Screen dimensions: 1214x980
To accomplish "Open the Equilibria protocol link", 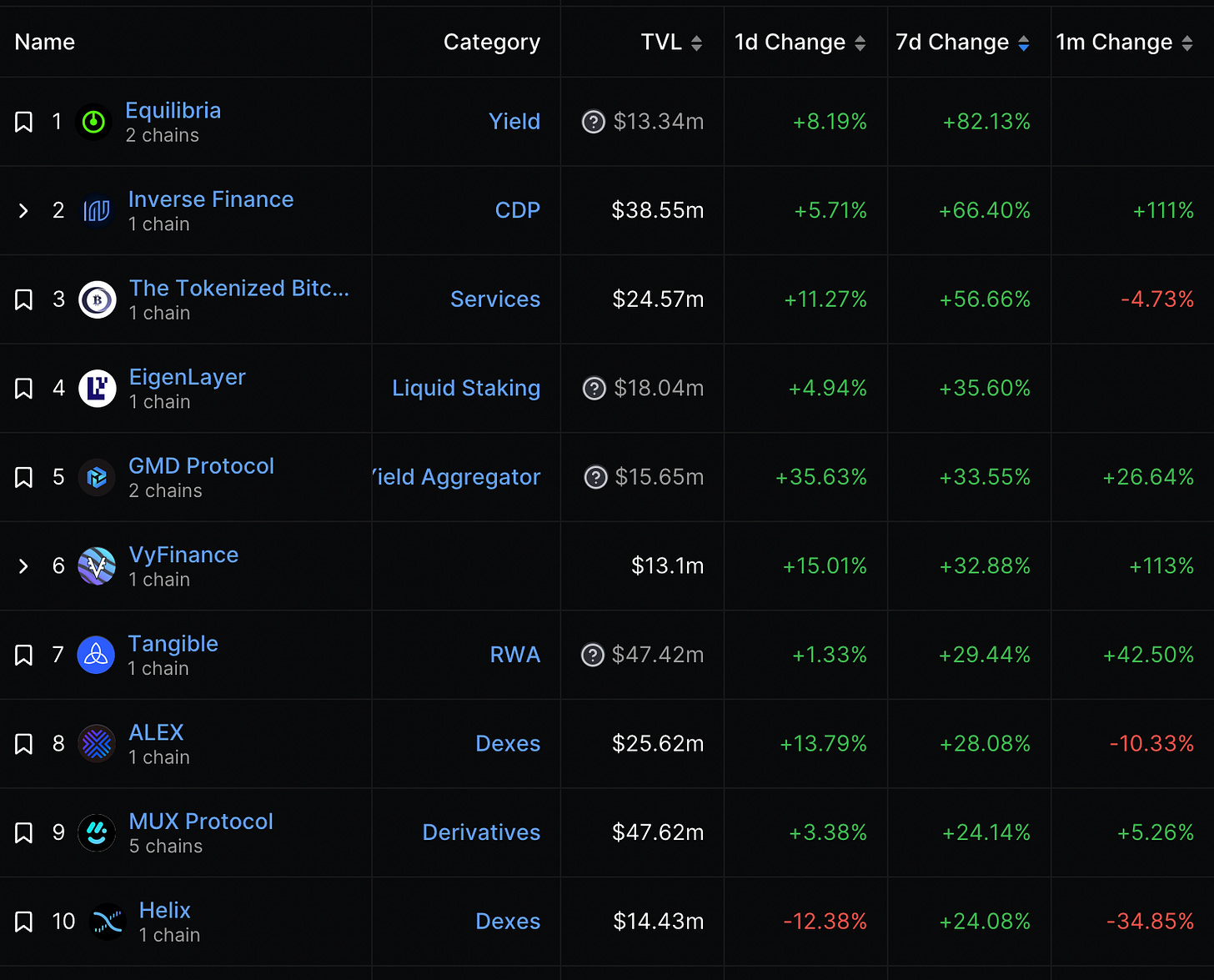I will [173, 110].
